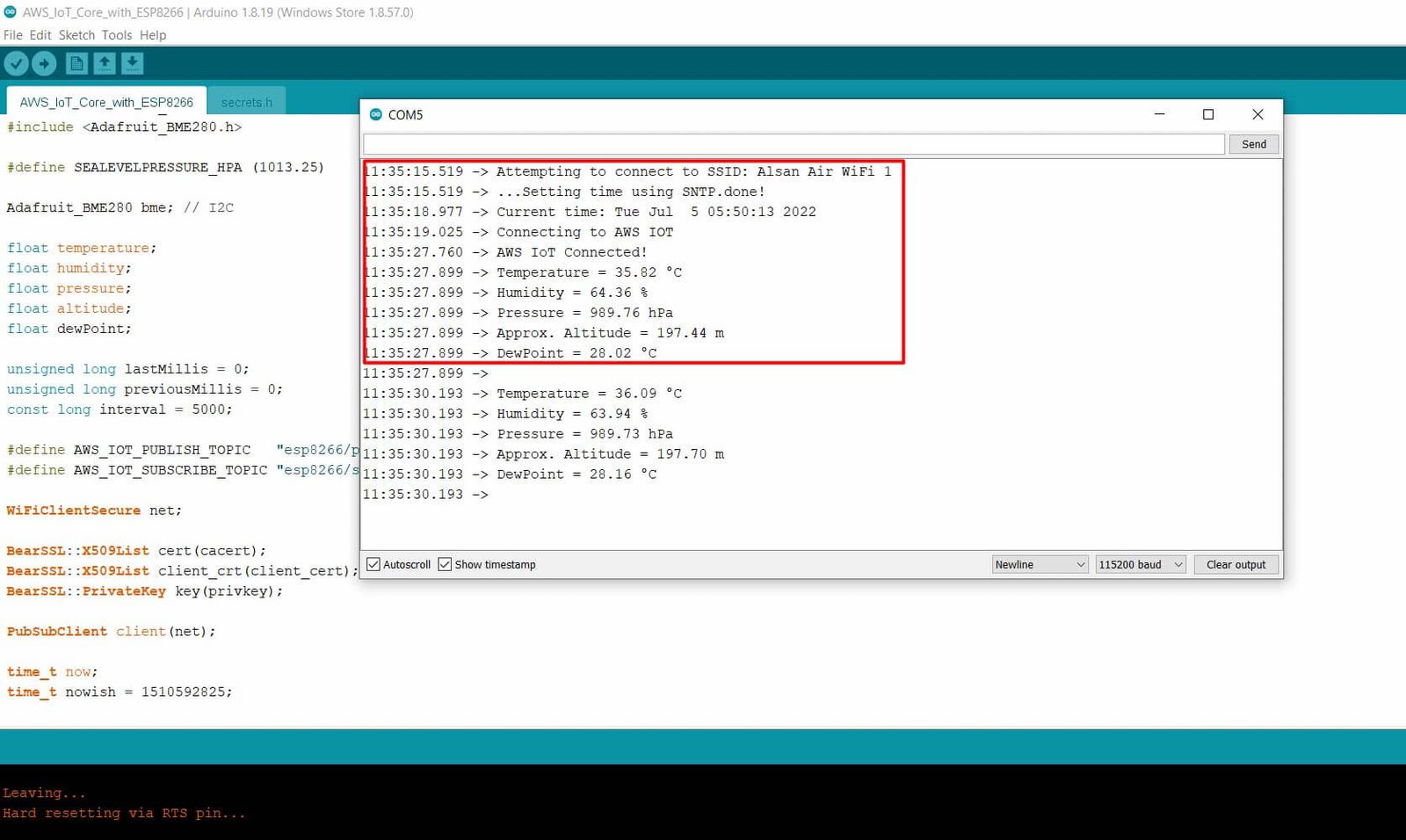Save the sketch with the Save icon
1406x840 pixels.
pyautogui.click(x=132, y=62)
